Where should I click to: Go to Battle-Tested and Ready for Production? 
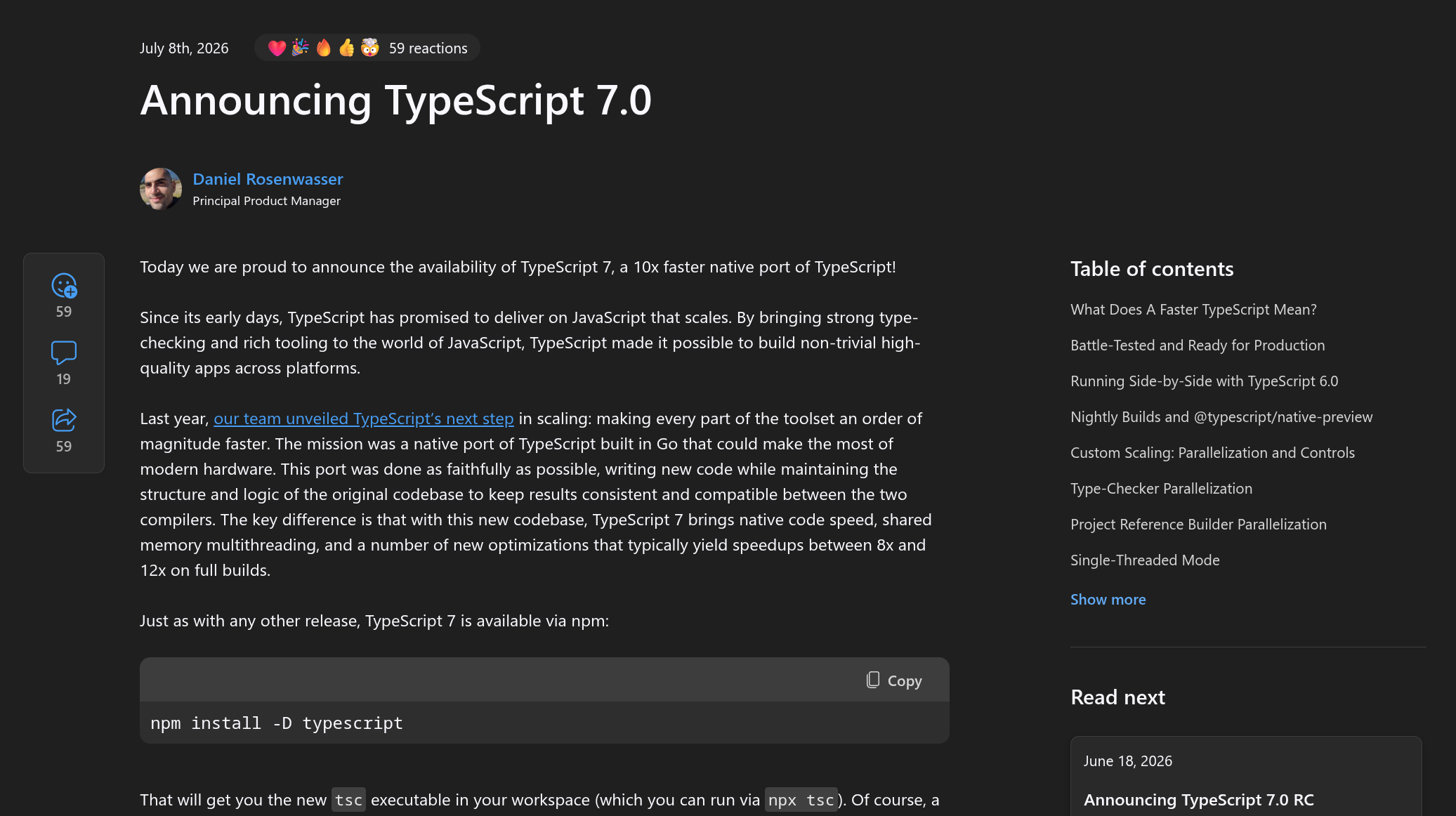pos(1198,346)
